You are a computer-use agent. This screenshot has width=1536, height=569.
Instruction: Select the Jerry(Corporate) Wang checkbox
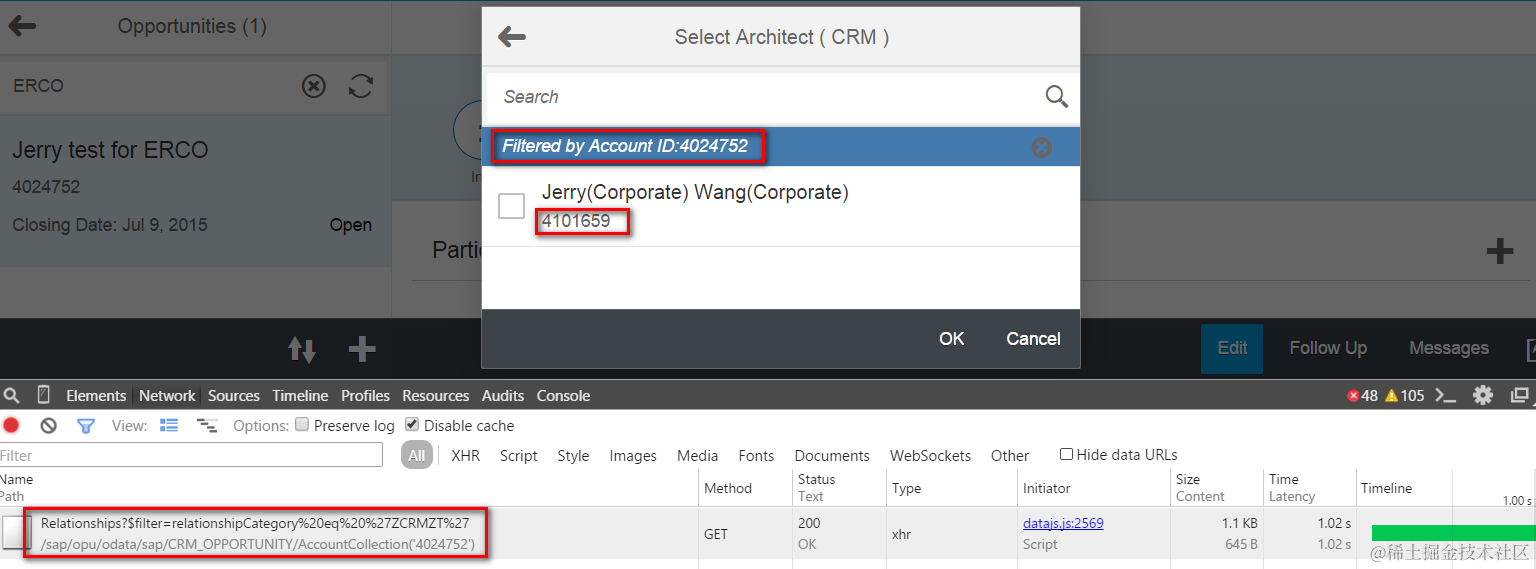click(511, 205)
